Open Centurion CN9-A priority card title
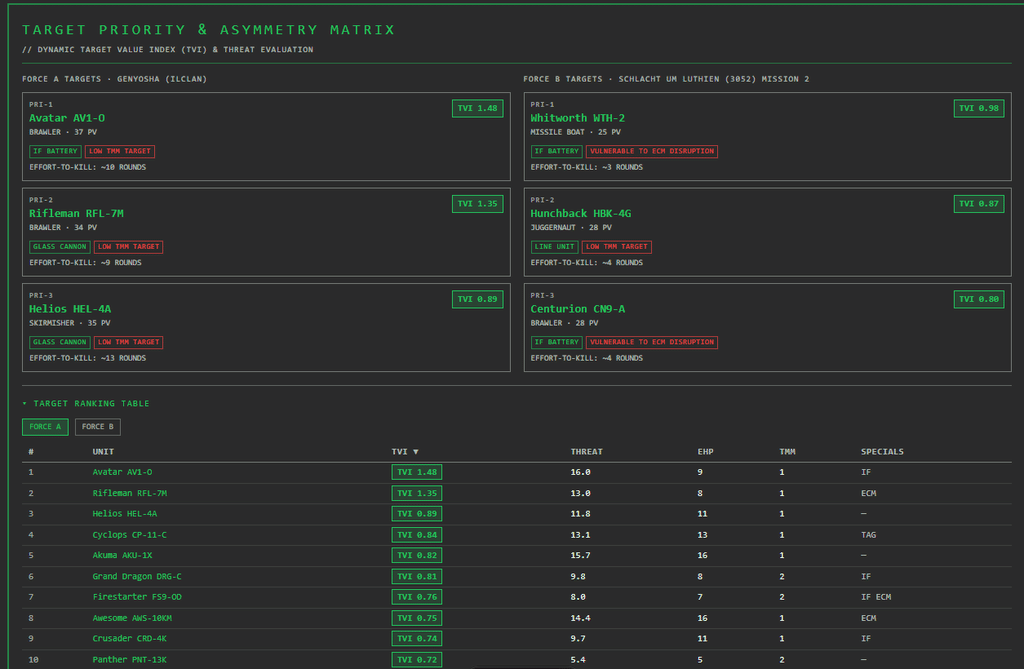The image size is (1024, 669). [x=577, y=309]
